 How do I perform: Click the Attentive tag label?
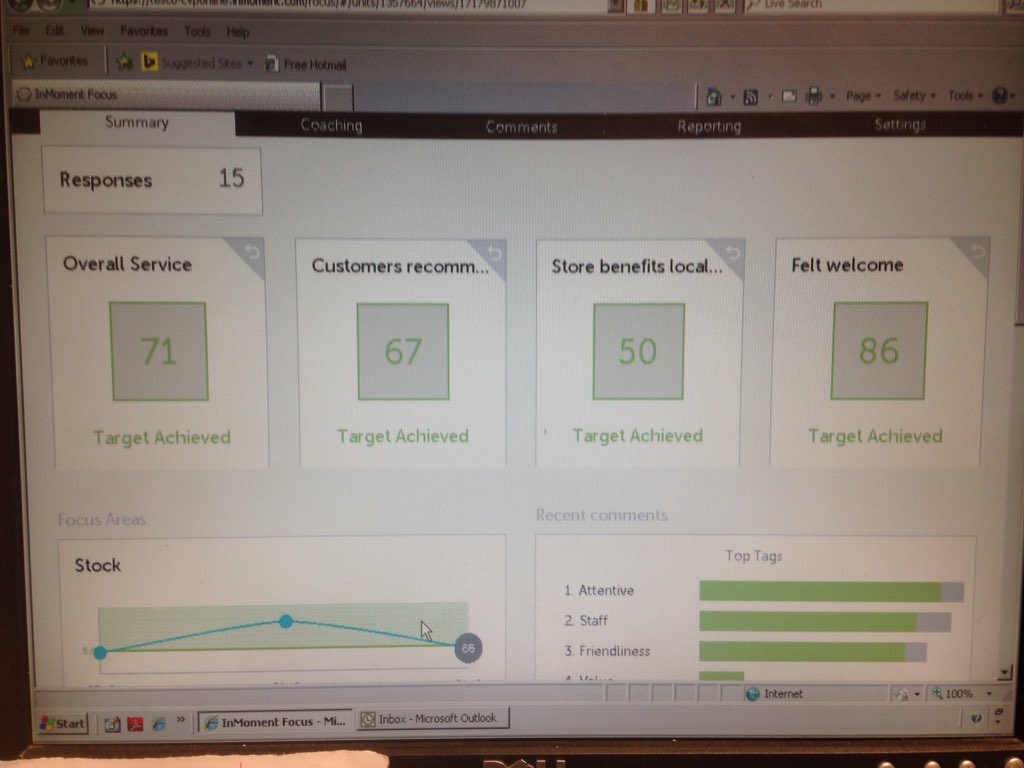tap(605, 590)
